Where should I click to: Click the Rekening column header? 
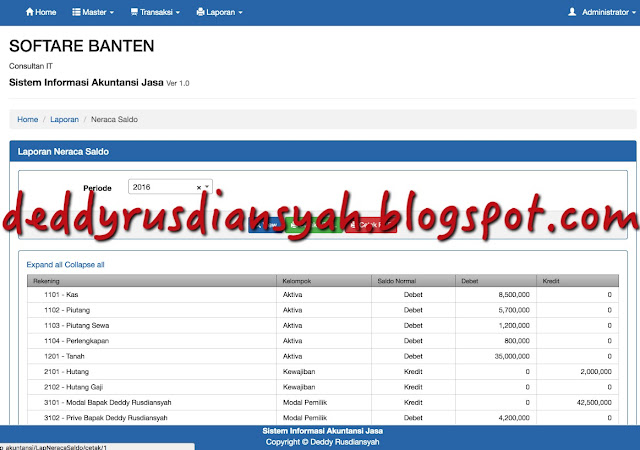coord(152,281)
